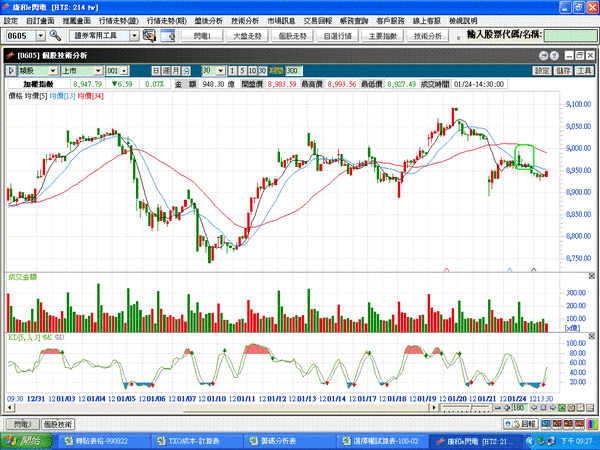Click the safely remove hardware tray icon
Image resolution: width=600 pixels, height=450 pixels.
pos(541,441)
